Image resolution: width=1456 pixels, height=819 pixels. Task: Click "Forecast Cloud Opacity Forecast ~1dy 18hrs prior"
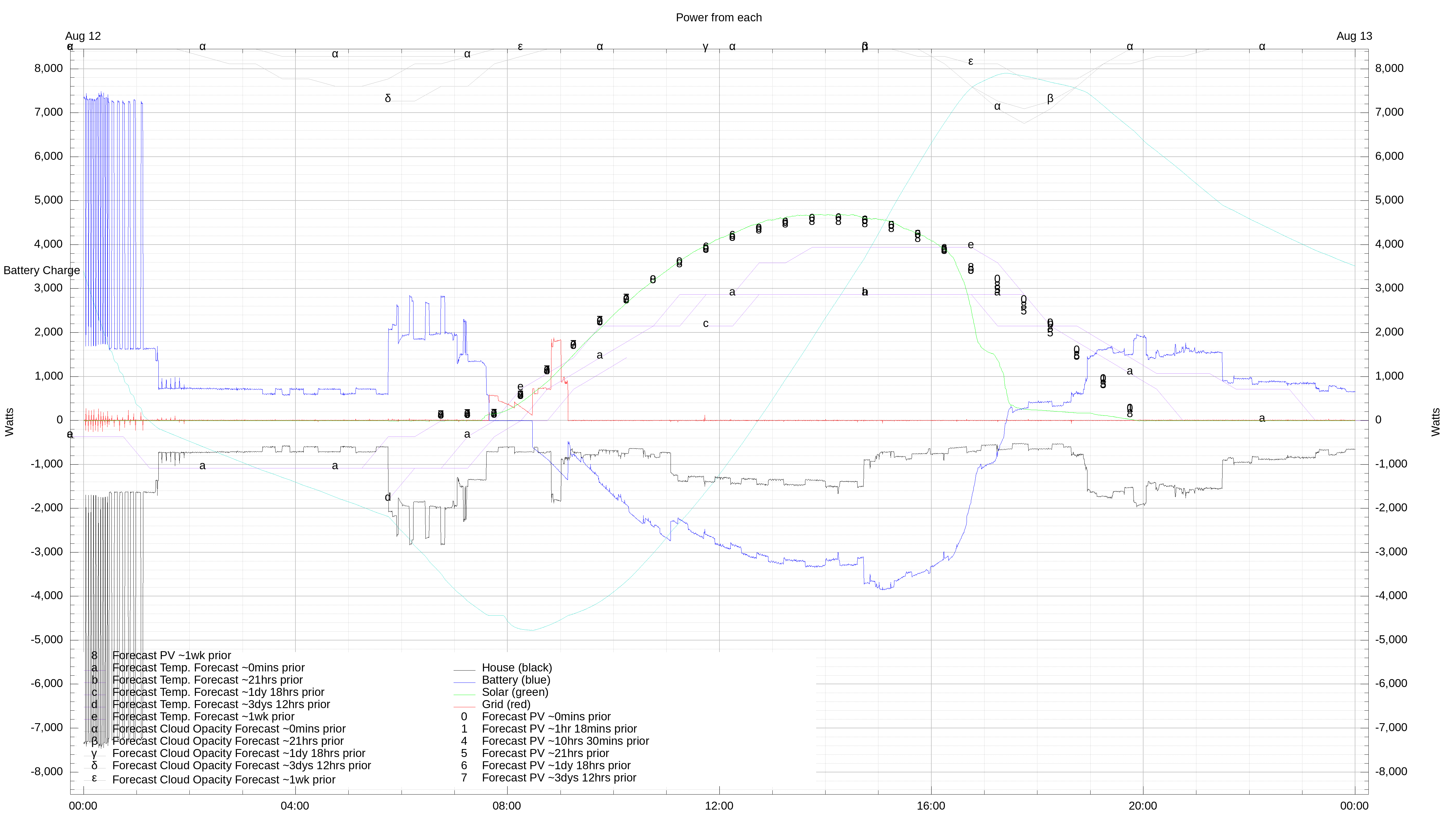pos(239,753)
